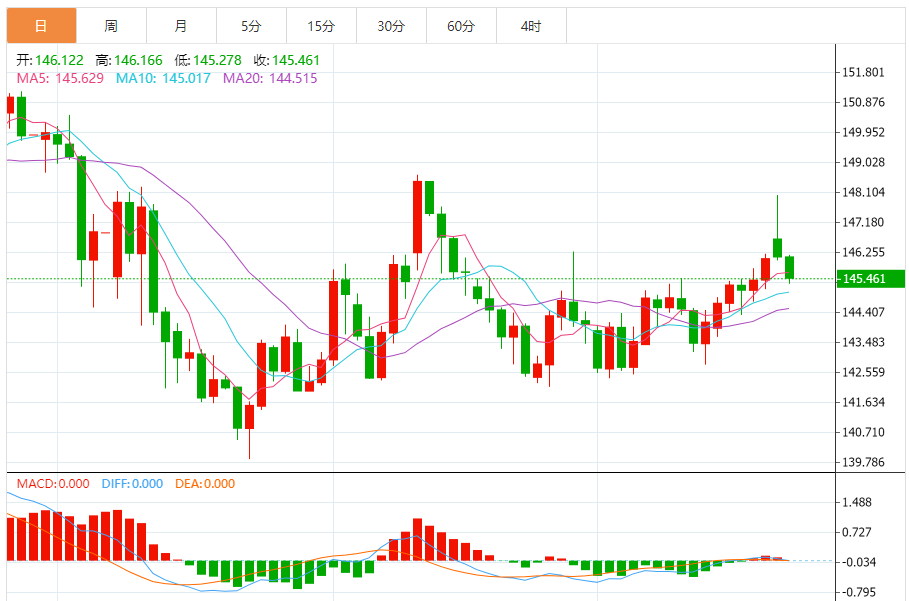Image resolution: width=909 pixels, height=601 pixels.
Task: Click the open price 146.122 value
Action: (59, 60)
